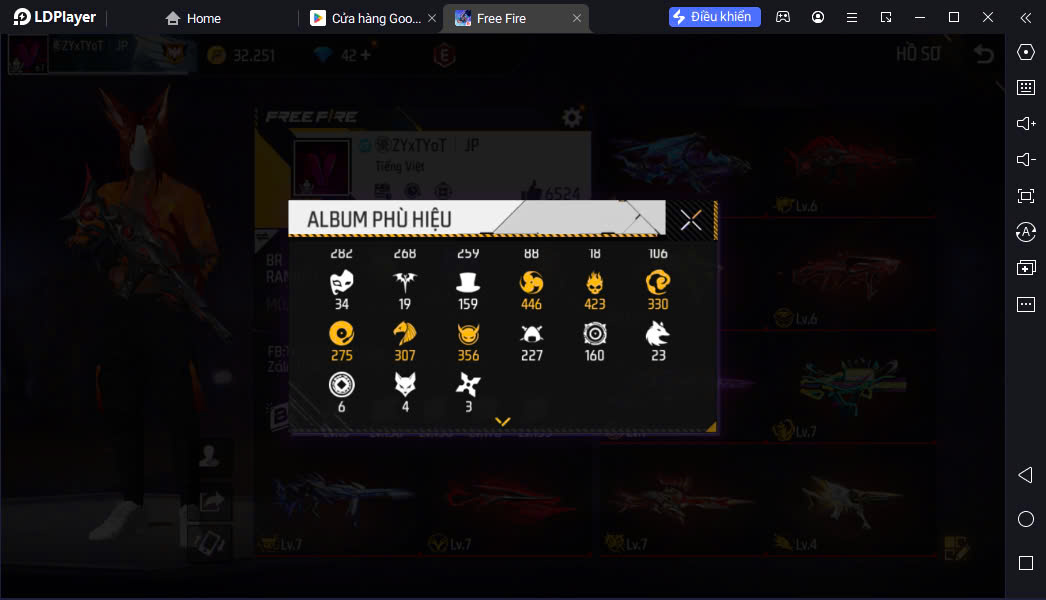Open the LDPlayer hamburger menu
Image resolution: width=1046 pixels, height=600 pixels.
click(852, 18)
